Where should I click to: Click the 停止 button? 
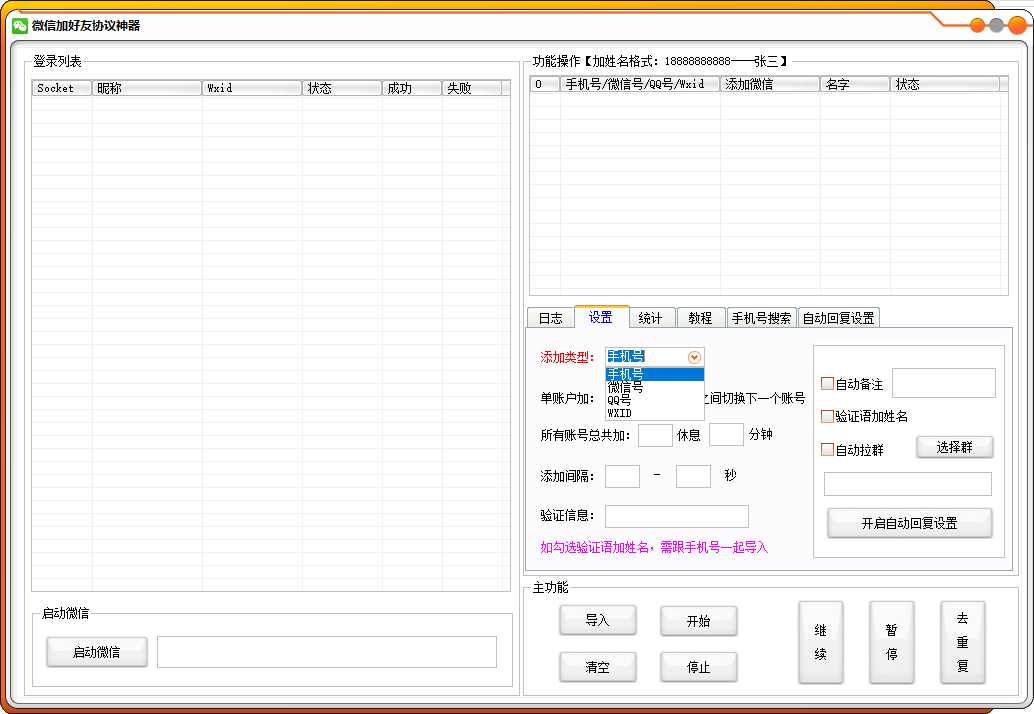698,667
